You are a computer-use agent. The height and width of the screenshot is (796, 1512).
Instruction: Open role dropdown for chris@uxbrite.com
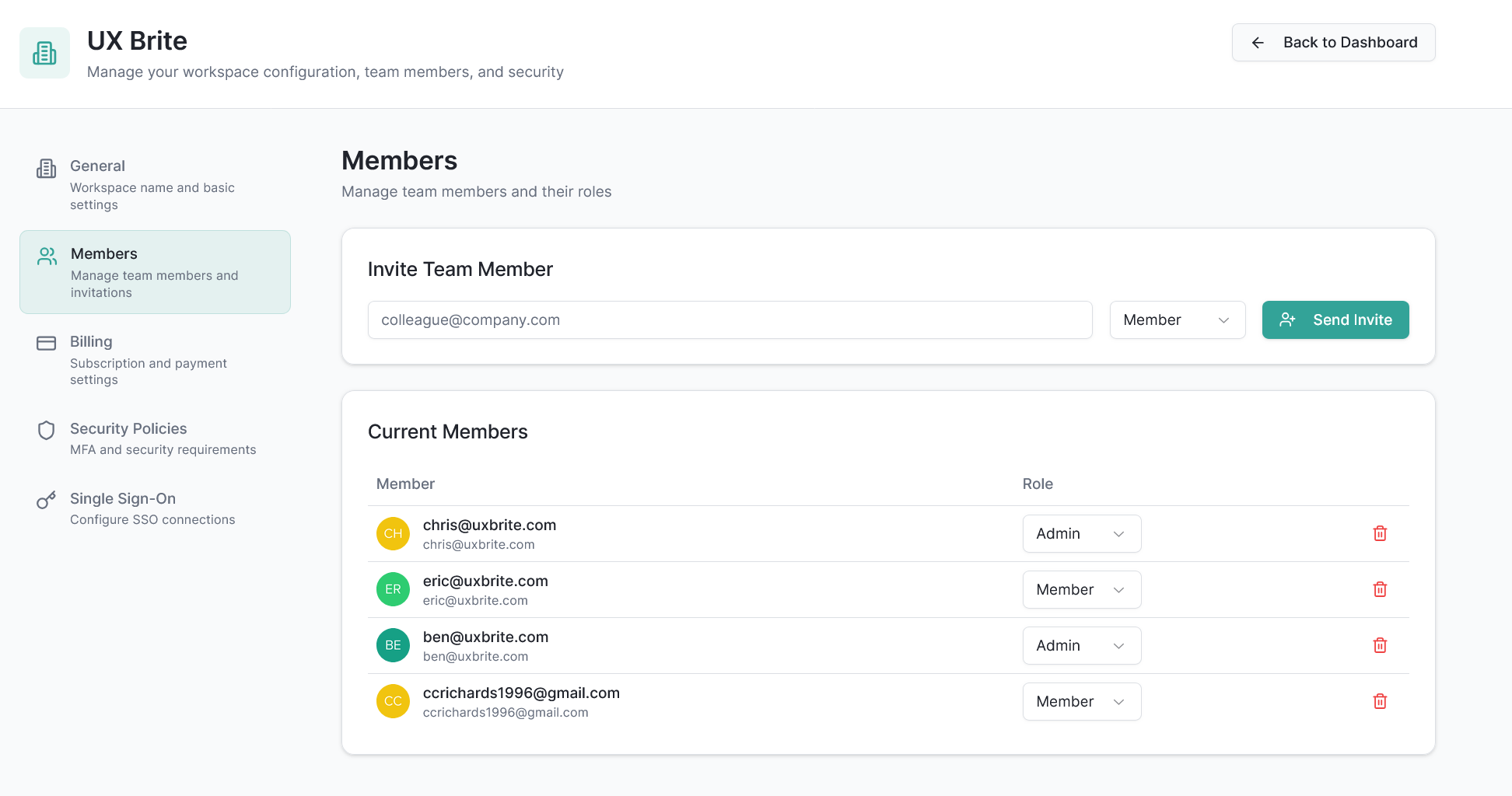[x=1081, y=533]
